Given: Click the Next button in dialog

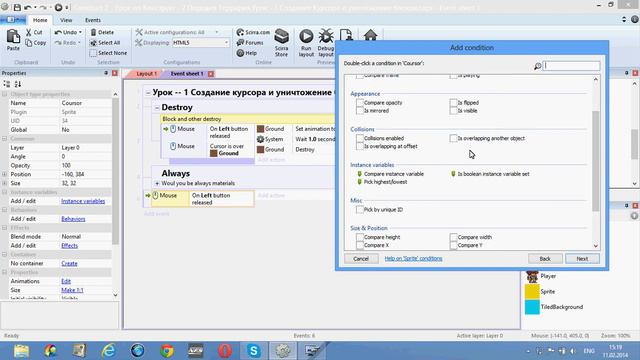Looking at the screenshot, I should (582, 259).
